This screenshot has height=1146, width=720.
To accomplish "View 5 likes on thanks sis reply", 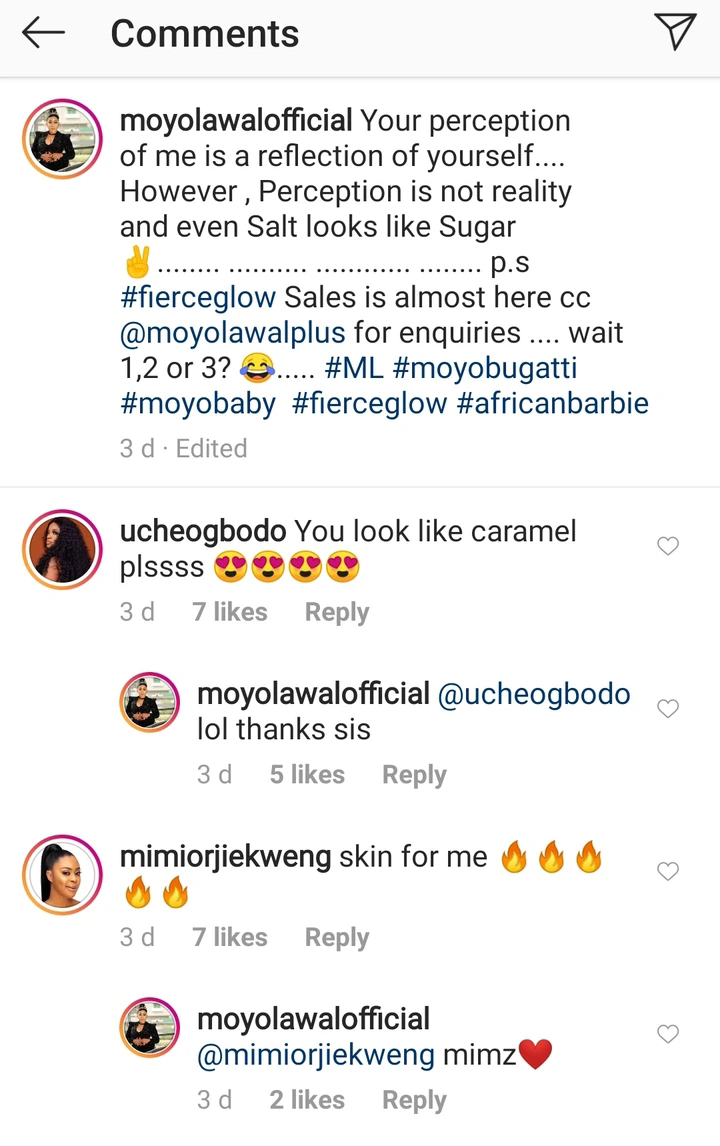I will pyautogui.click(x=307, y=774).
